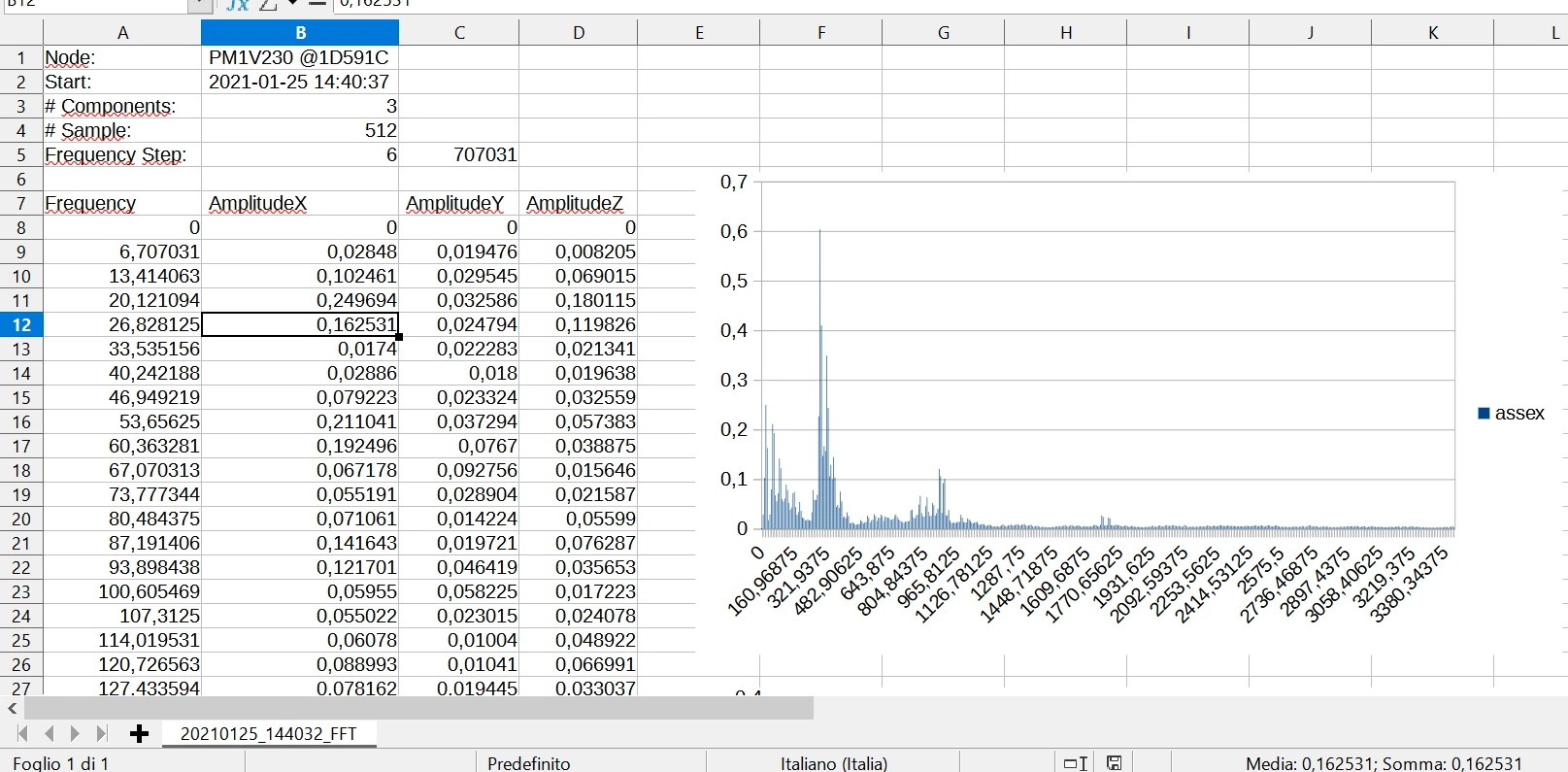Viewport: 1568px width, 772px height.
Task: Click 'Foglio 1 di 1' in status bar
Action: [60, 763]
